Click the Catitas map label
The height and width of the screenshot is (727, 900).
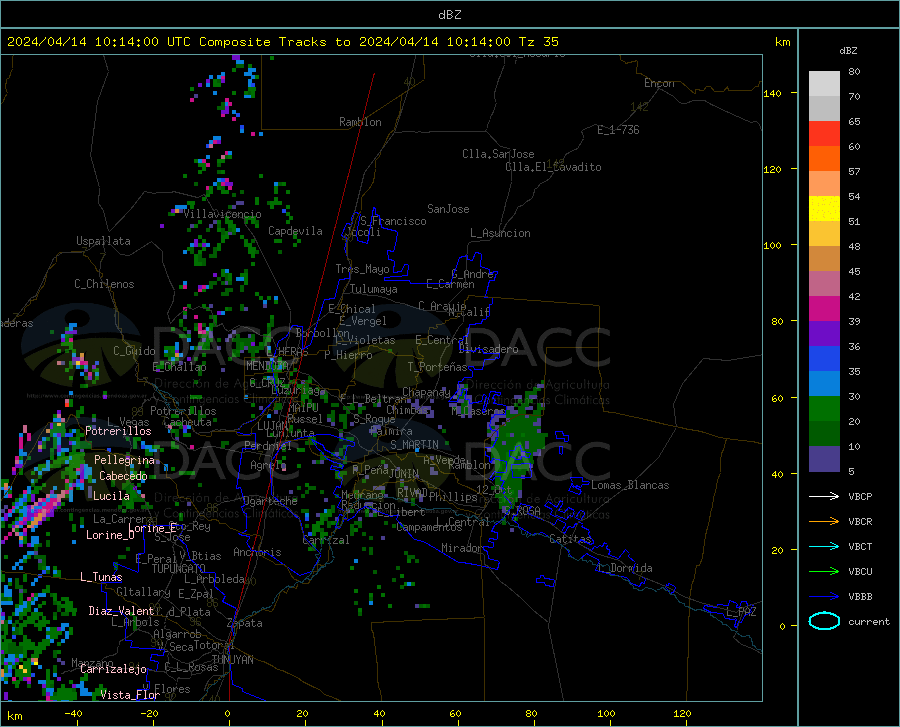(x=570, y=539)
